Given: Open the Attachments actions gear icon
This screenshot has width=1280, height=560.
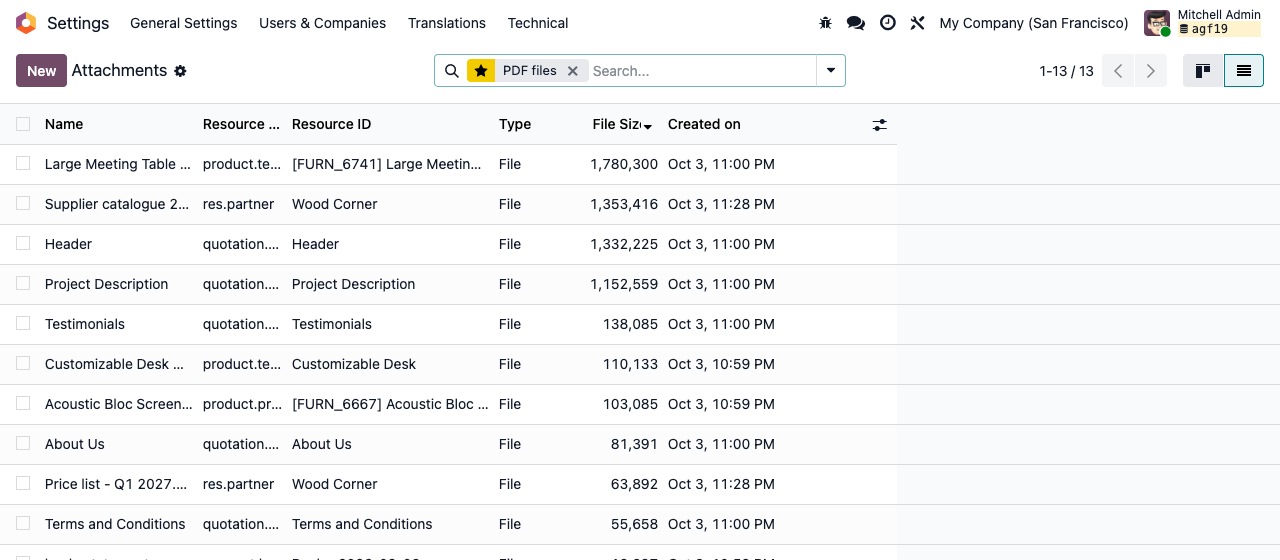Looking at the screenshot, I should (180, 71).
